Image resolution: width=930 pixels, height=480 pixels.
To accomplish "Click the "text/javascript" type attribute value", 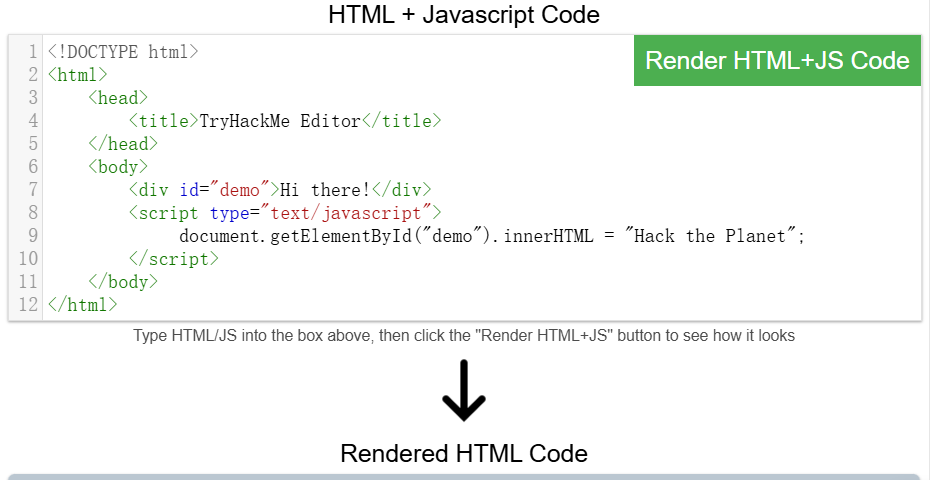I will (346, 213).
